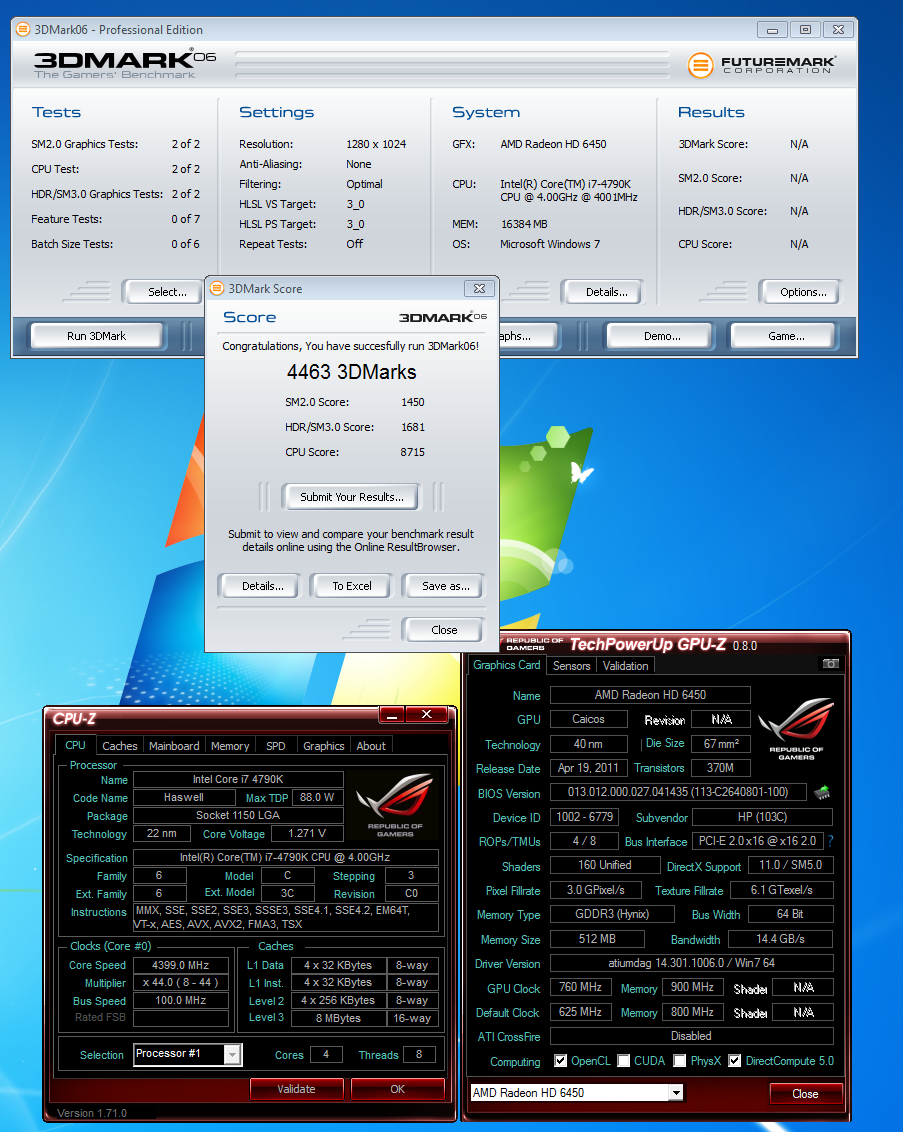The image size is (903, 1132).
Task: Click the Resolution setting 1280 x 1024
Action: tap(376, 144)
